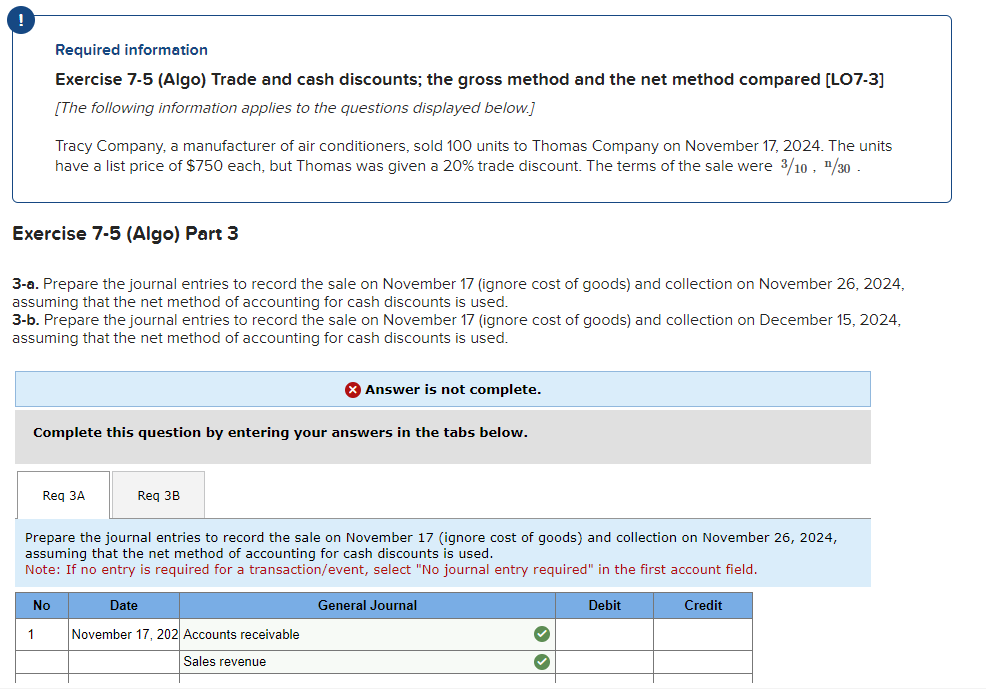This screenshot has height=690, width=986.
Task: Click 'Complete this question' instruction text
Action: click(x=280, y=433)
